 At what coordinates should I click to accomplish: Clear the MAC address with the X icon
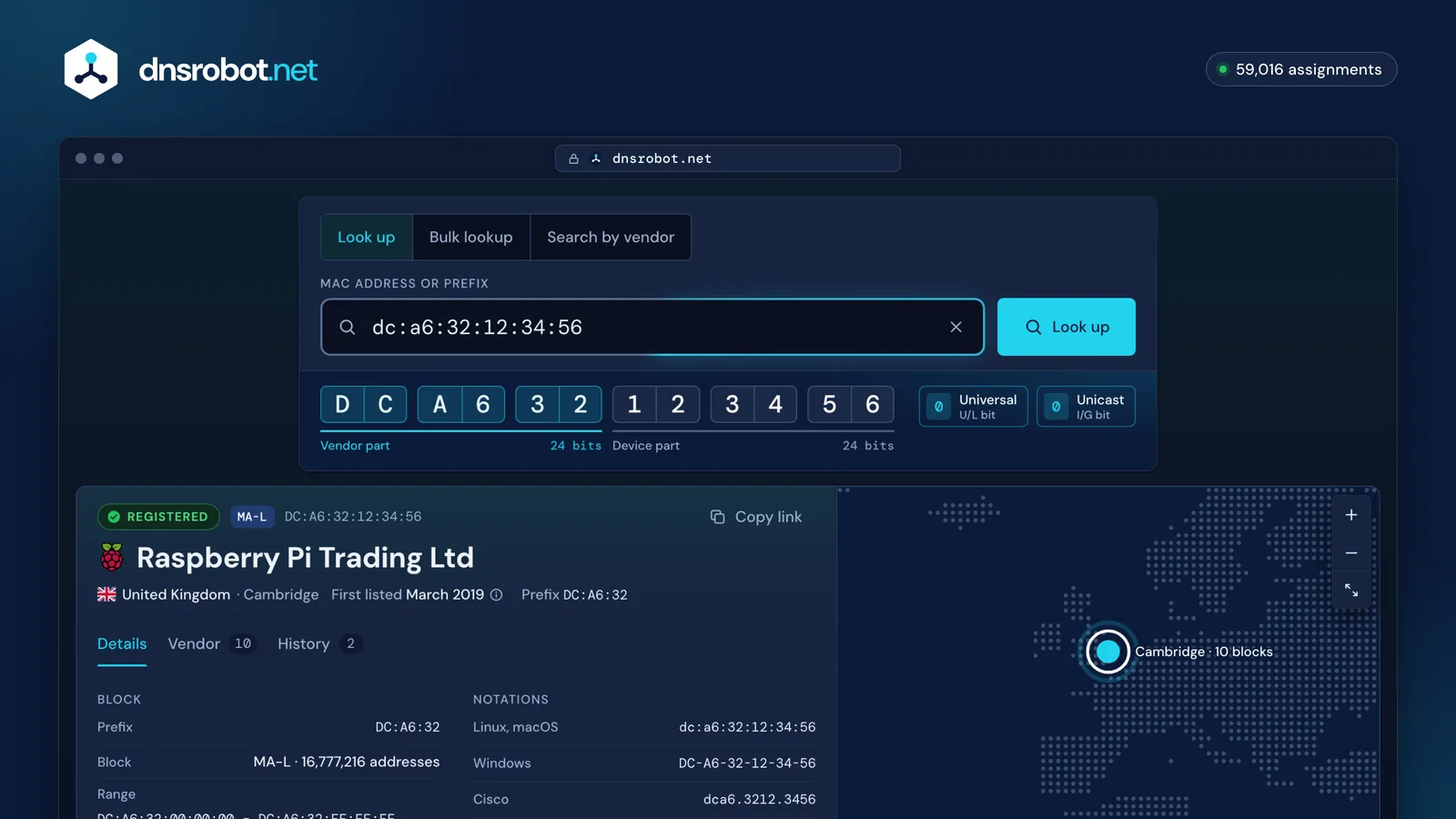[x=955, y=327]
